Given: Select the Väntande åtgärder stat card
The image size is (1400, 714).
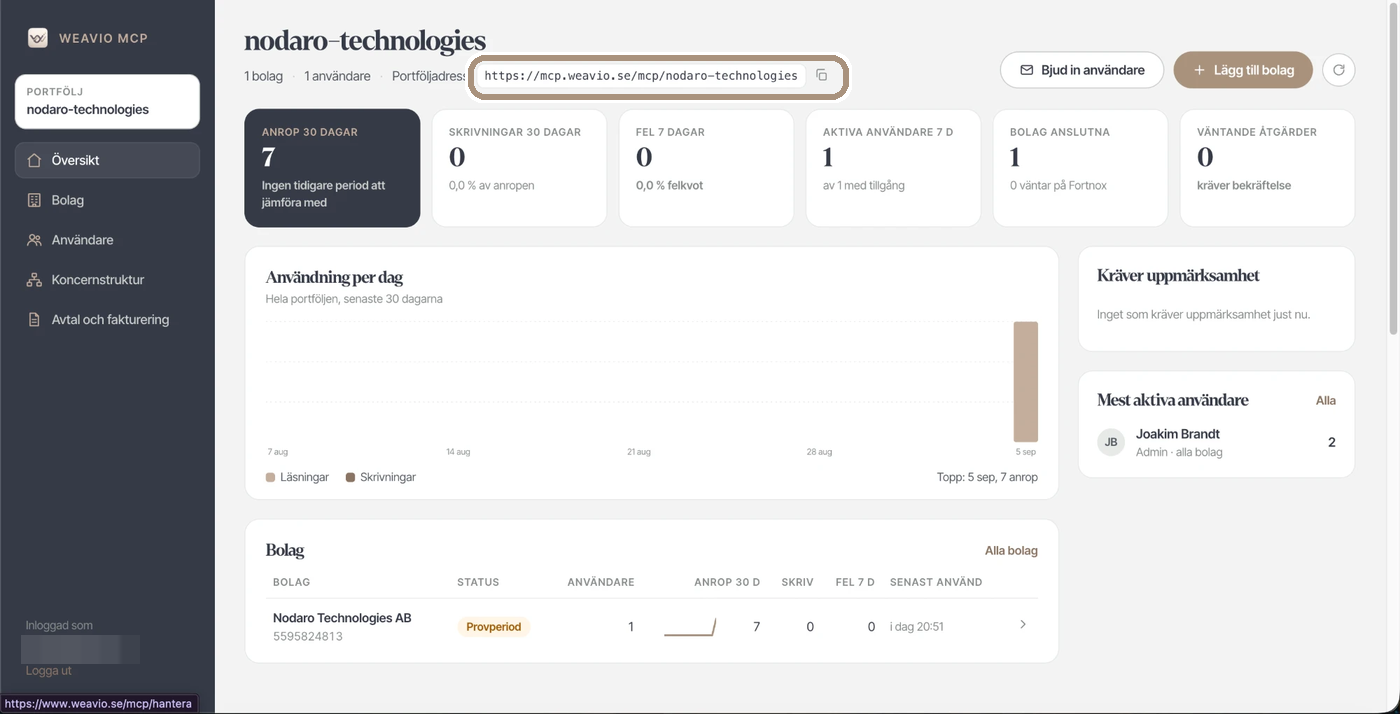Looking at the screenshot, I should [x=1267, y=168].
